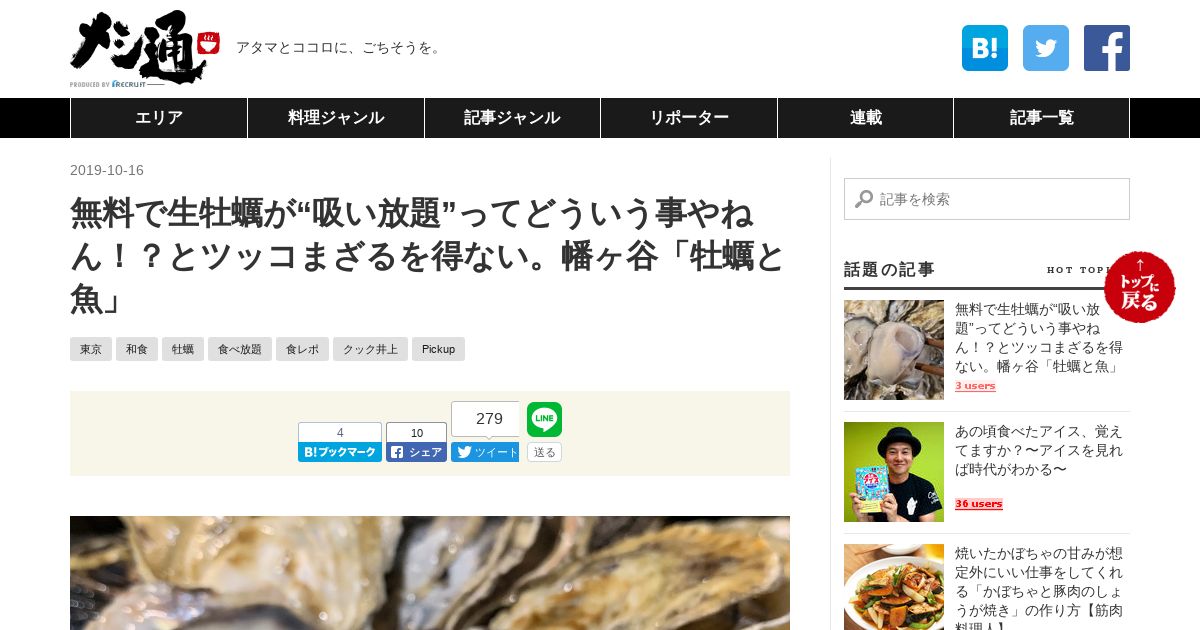Viewport: 1200px width, 630px height.
Task: Focus the 記事を検索 search field
Action: 987,199
